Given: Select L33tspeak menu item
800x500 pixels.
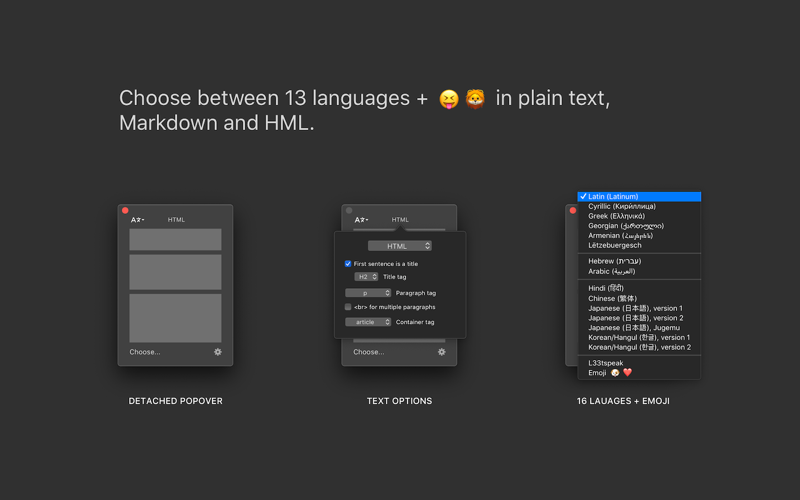Looking at the screenshot, I should pos(639,363).
